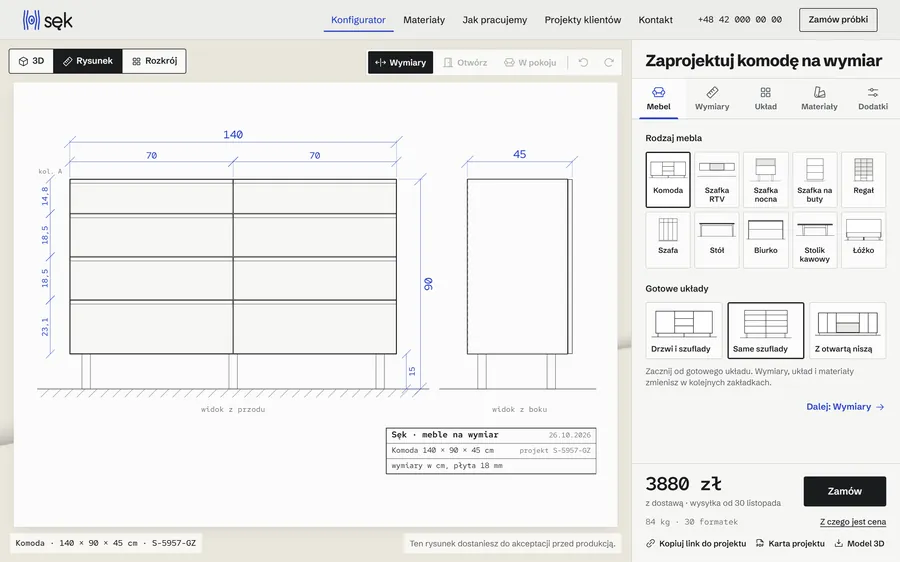Click the W pokoju room view button
This screenshot has width=900, height=562.
[x=530, y=63]
